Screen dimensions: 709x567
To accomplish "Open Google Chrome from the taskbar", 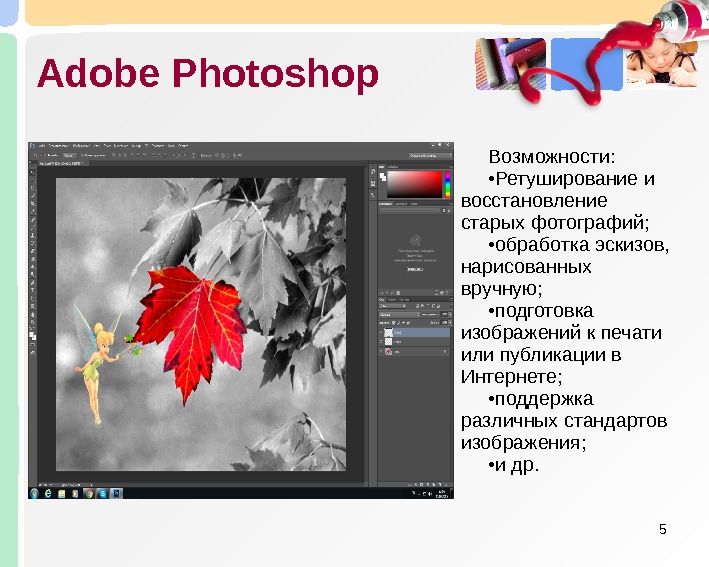I will 89,493.
